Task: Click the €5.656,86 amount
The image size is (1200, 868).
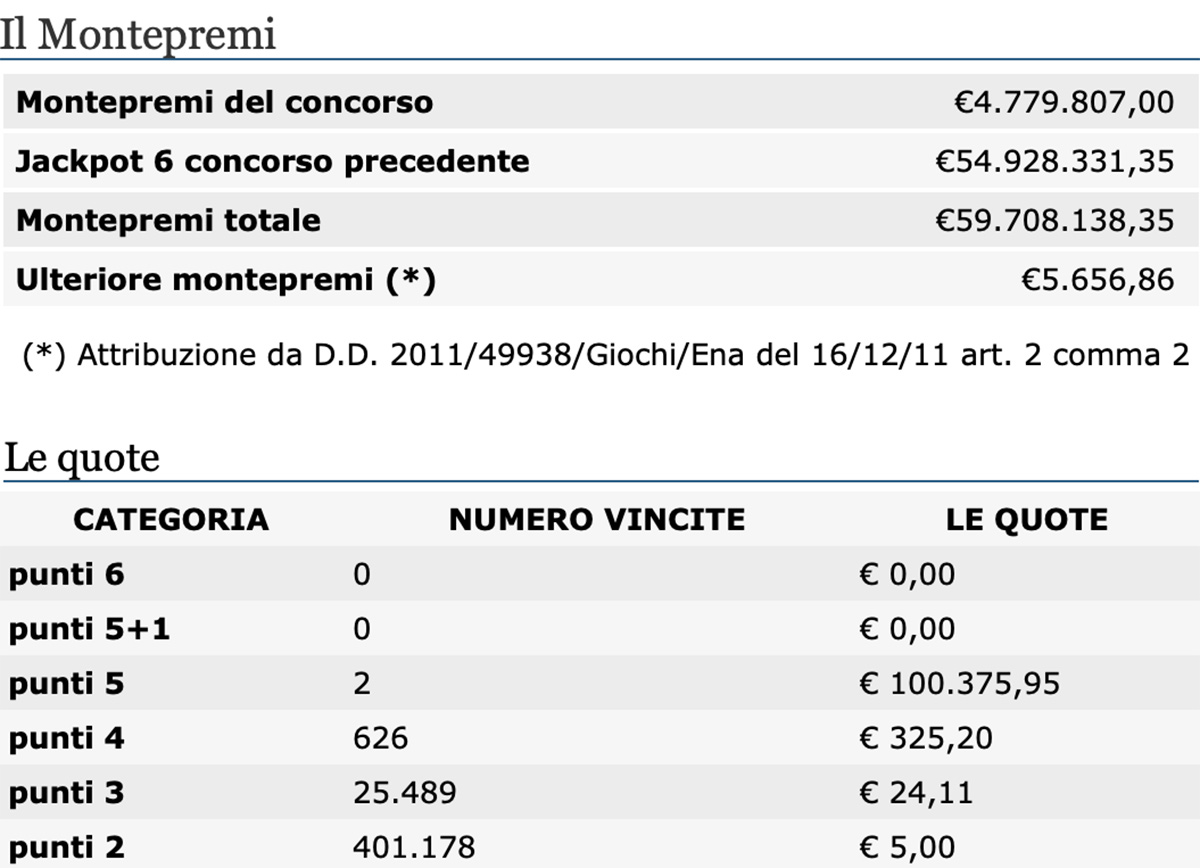Action: click(1097, 279)
